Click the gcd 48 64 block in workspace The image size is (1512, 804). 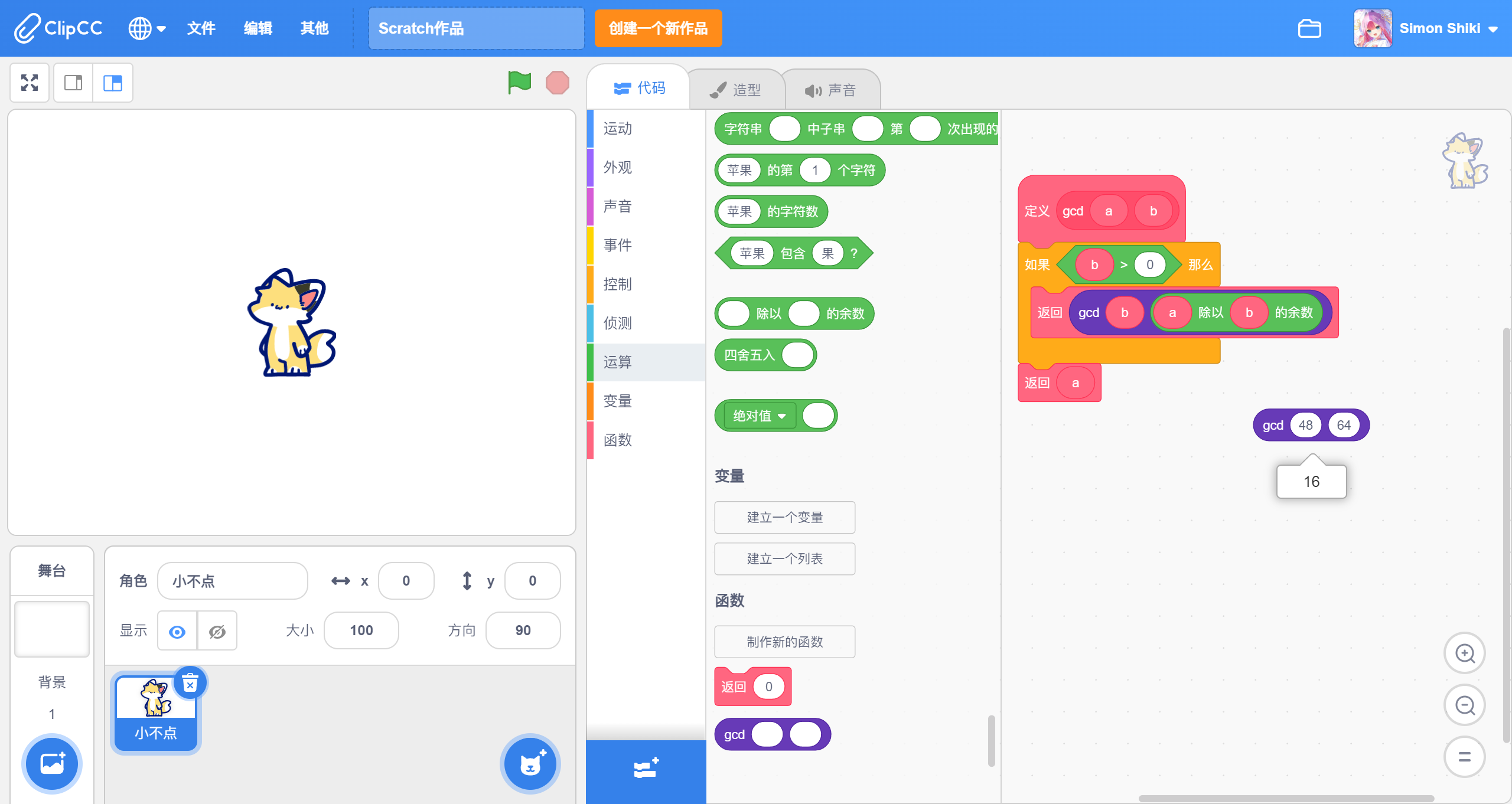point(1274,425)
